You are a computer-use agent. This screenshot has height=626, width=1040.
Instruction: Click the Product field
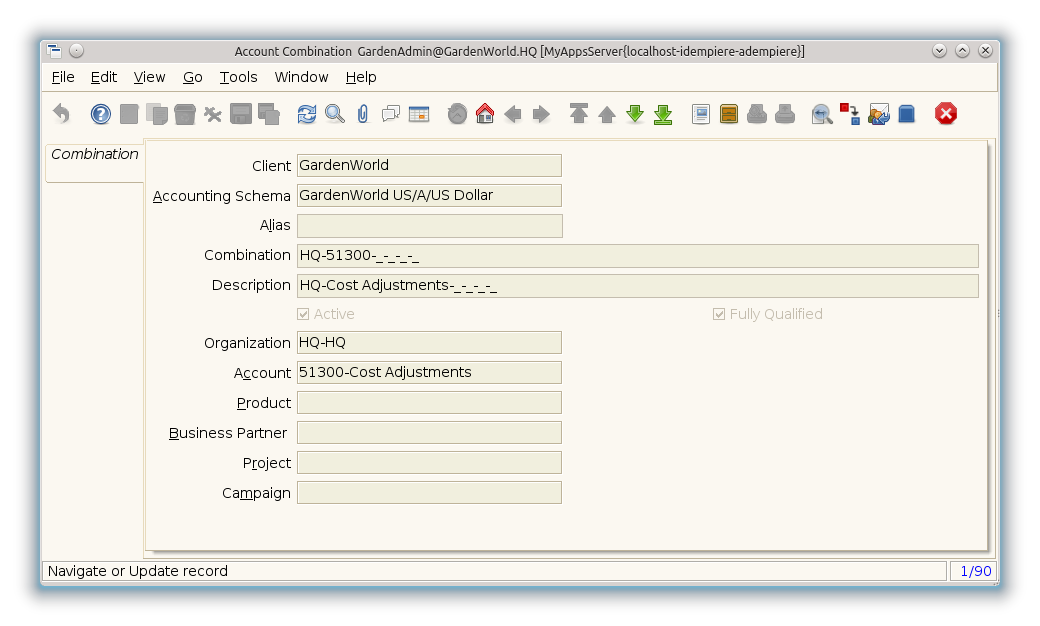pos(429,403)
